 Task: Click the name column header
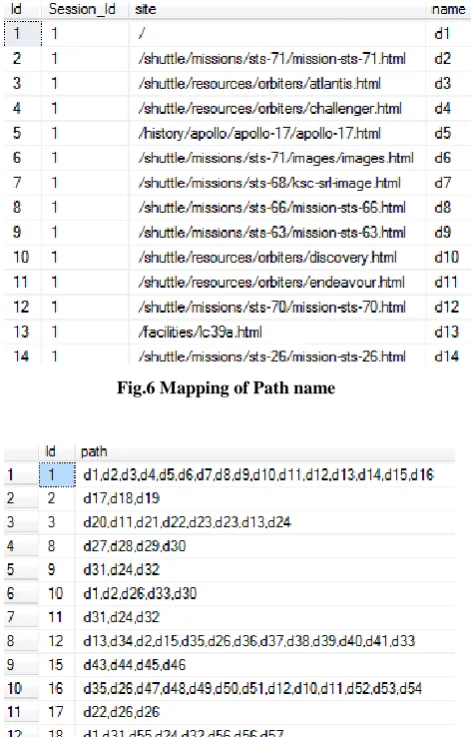[448, 9]
